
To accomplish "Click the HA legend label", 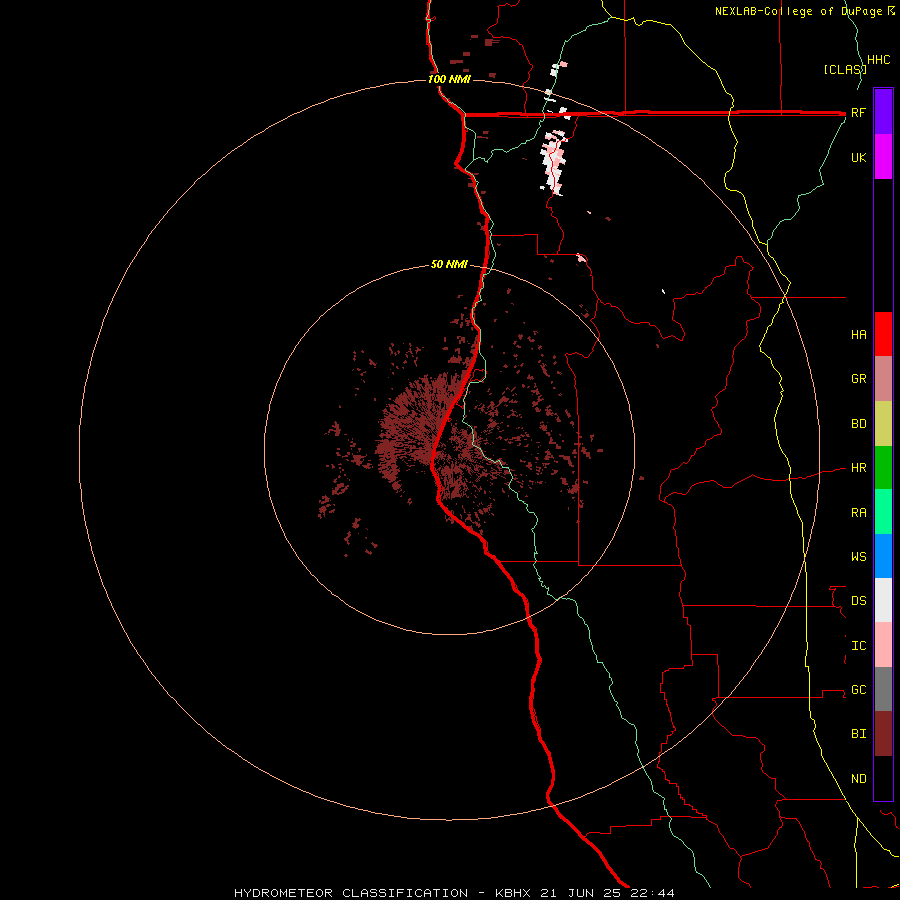I will click(x=858, y=335).
